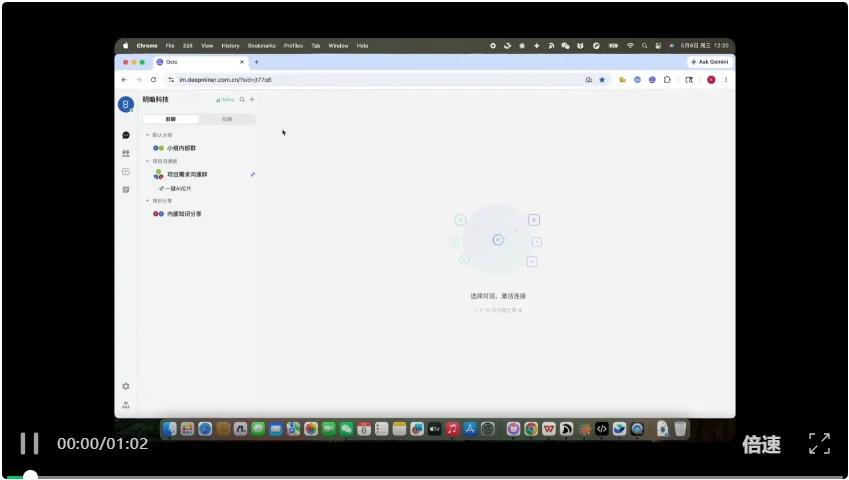Switch to the 群聊 tab
The height and width of the screenshot is (480, 849).
point(171,119)
